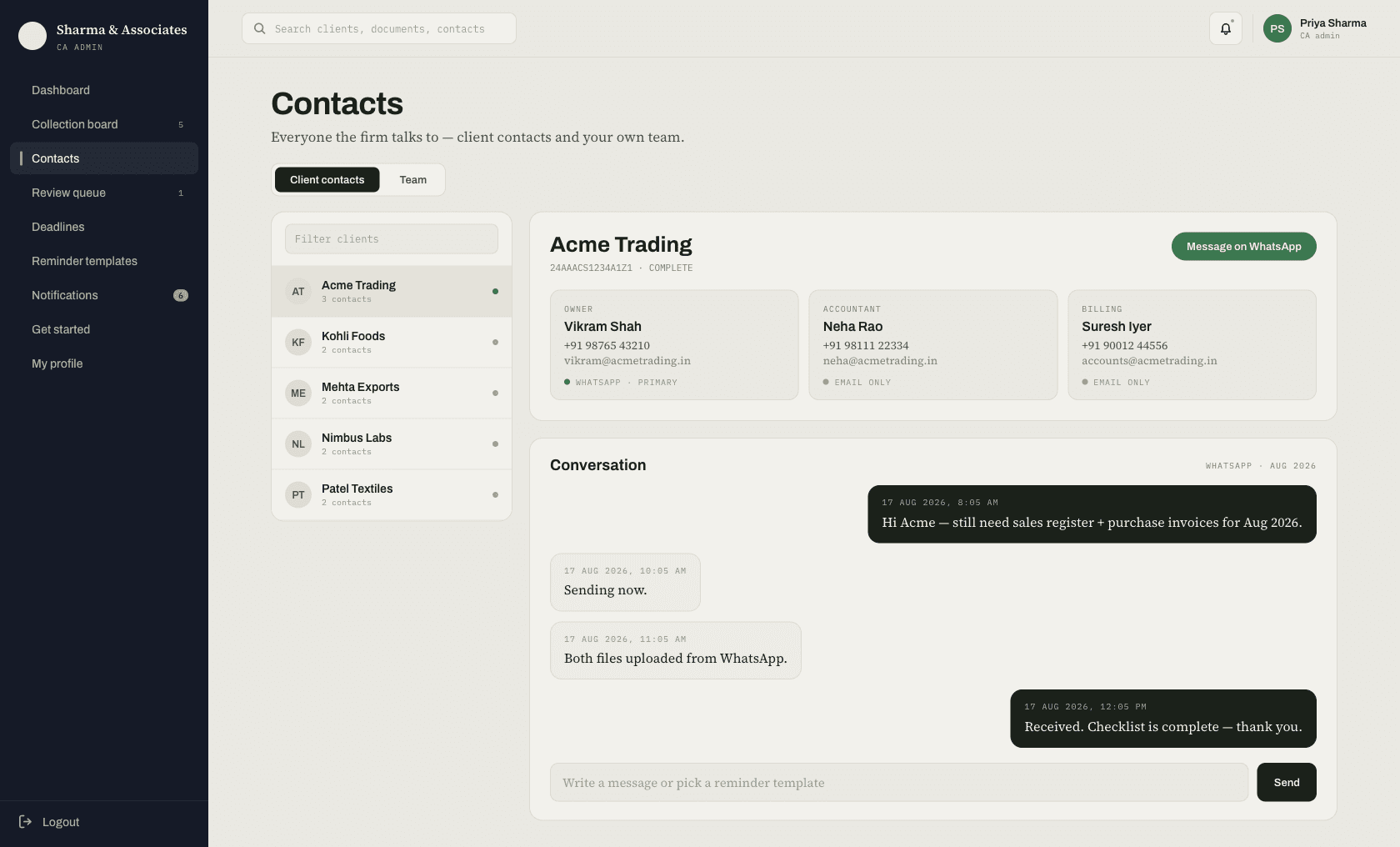Open the Suresh Iyer billing card
The height and width of the screenshot is (847, 1400).
coord(1192,345)
